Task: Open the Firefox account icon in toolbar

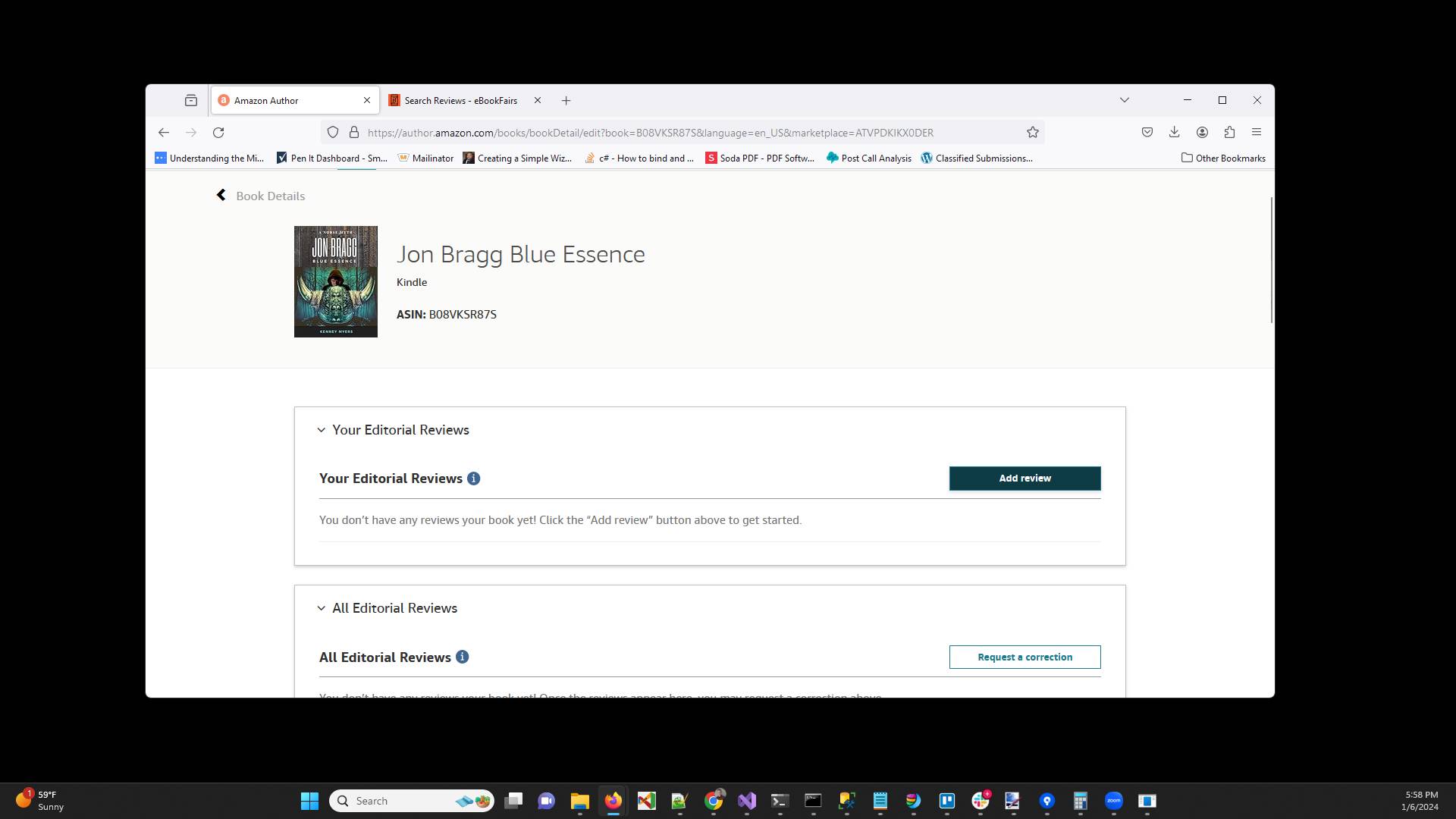Action: [x=1201, y=132]
